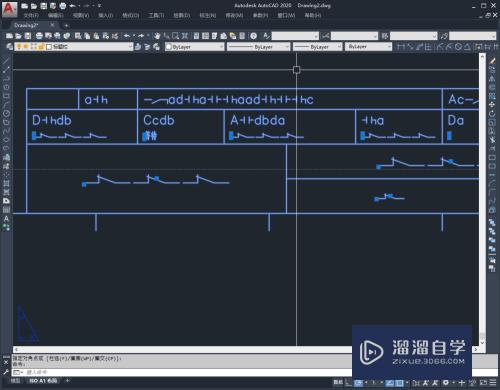500x390 pixels.
Task: Click the Radius dimension circle tool
Action: pos(459,47)
